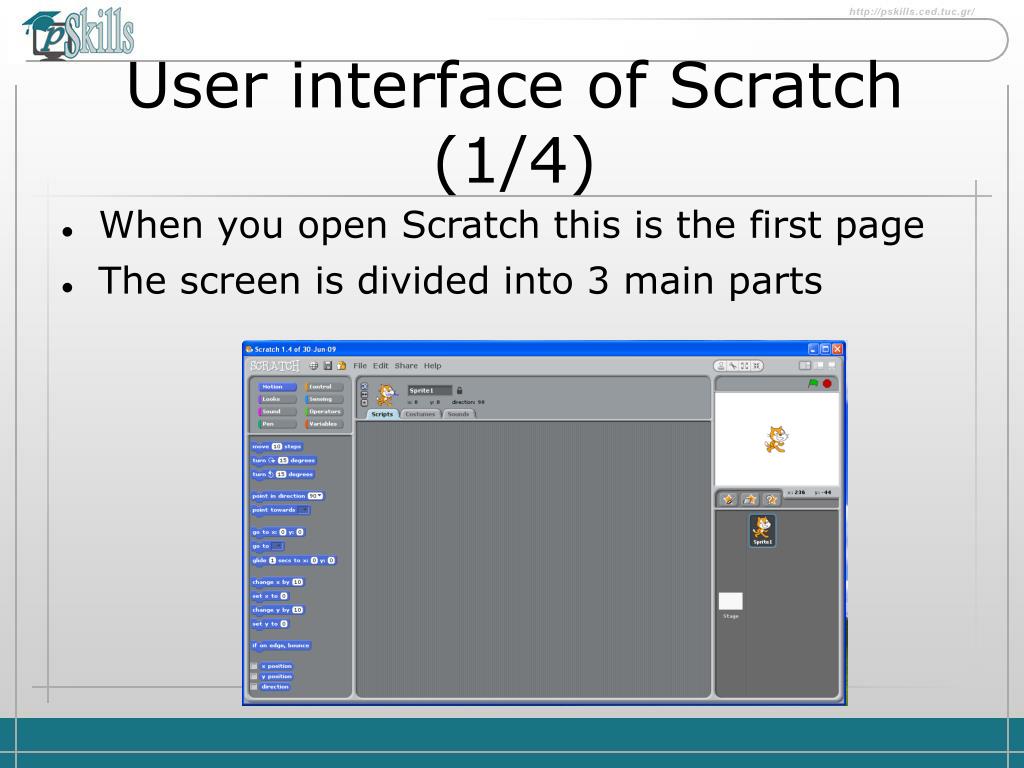The height and width of the screenshot is (768, 1024).
Task: Click the set y to 0 block
Action: pos(270,624)
